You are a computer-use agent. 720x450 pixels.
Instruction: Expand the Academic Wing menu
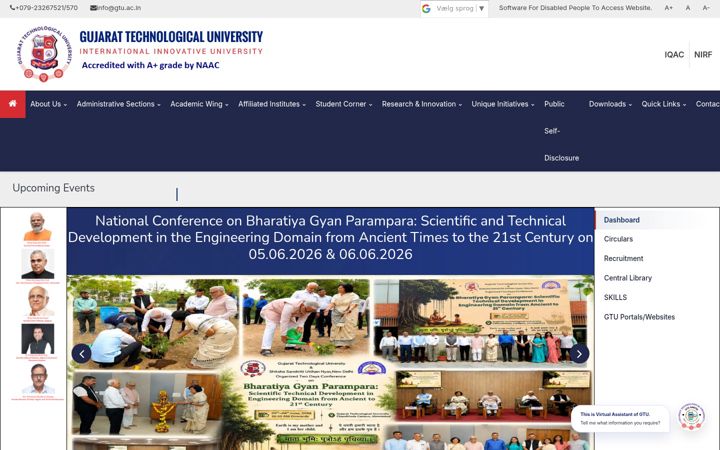tap(199, 104)
